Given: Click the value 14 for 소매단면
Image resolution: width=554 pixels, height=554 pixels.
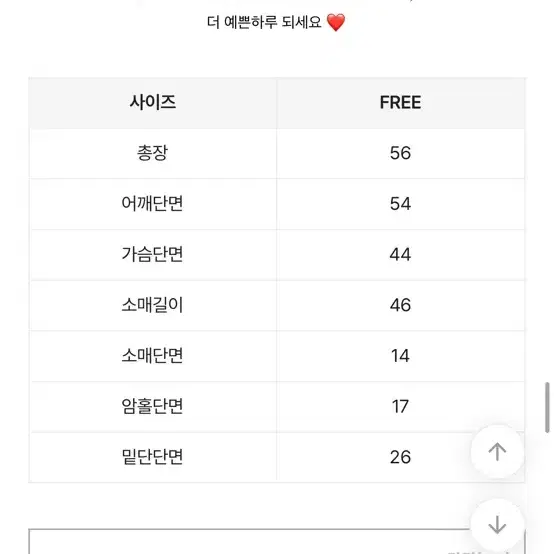Looking at the screenshot, I should click(x=400, y=356).
